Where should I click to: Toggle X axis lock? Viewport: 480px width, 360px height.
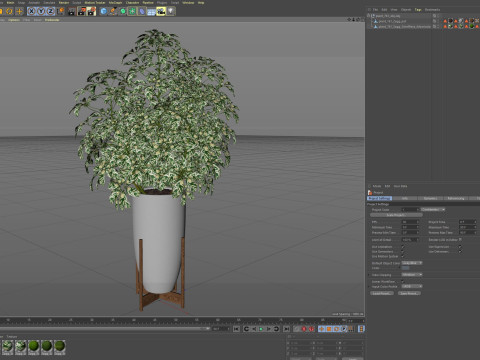click(x=32, y=11)
